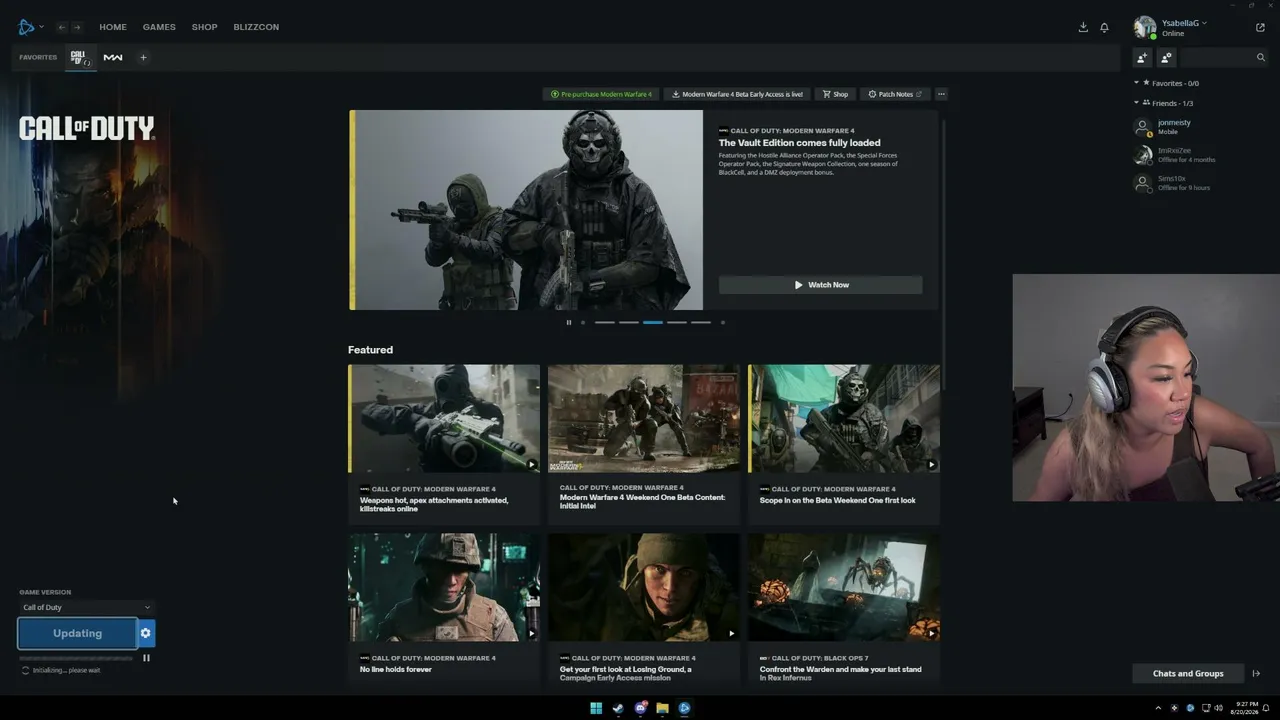The image size is (1280, 720).
Task: Open 'No line holds forever' video card
Action: click(444, 608)
